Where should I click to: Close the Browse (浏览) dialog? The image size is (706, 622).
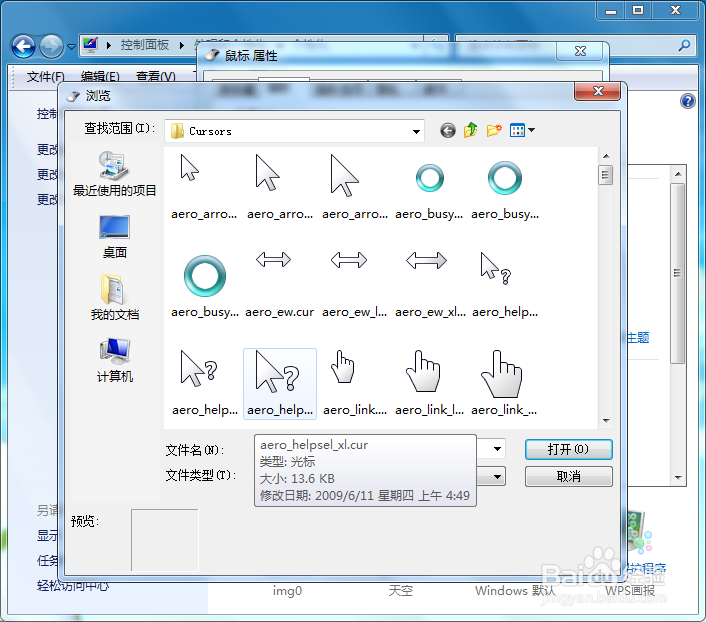point(597,91)
